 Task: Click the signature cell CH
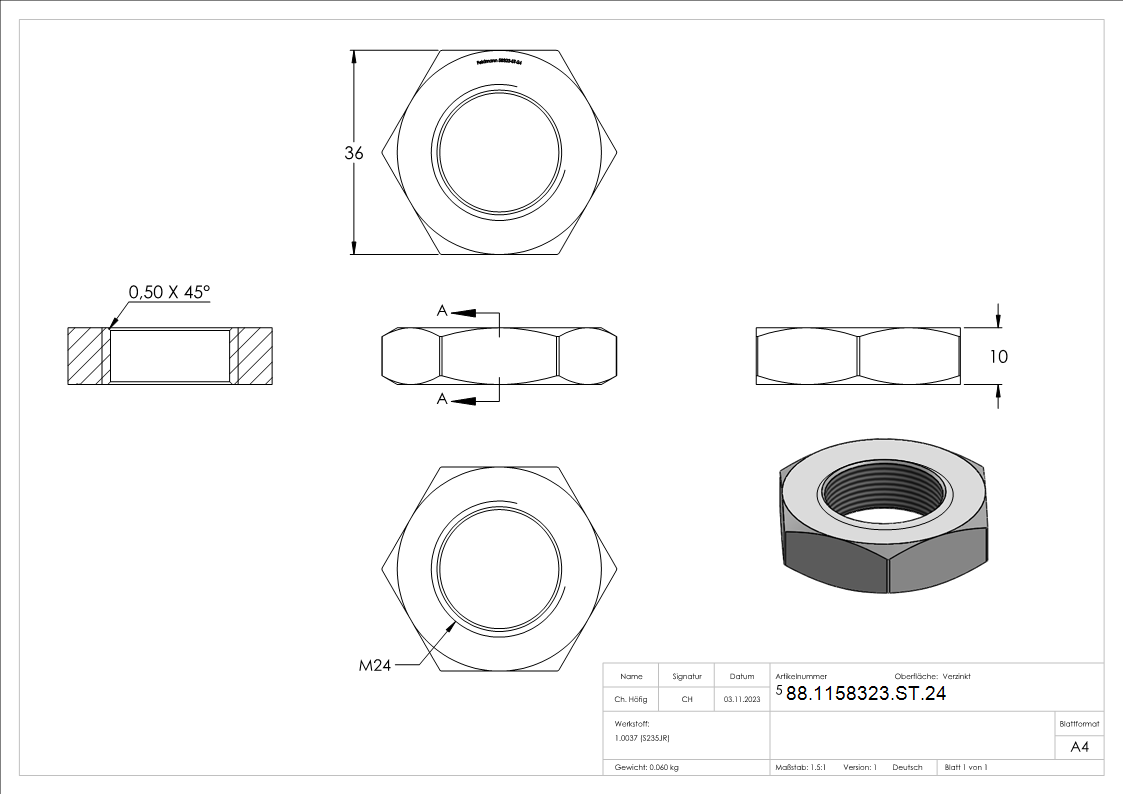687,699
